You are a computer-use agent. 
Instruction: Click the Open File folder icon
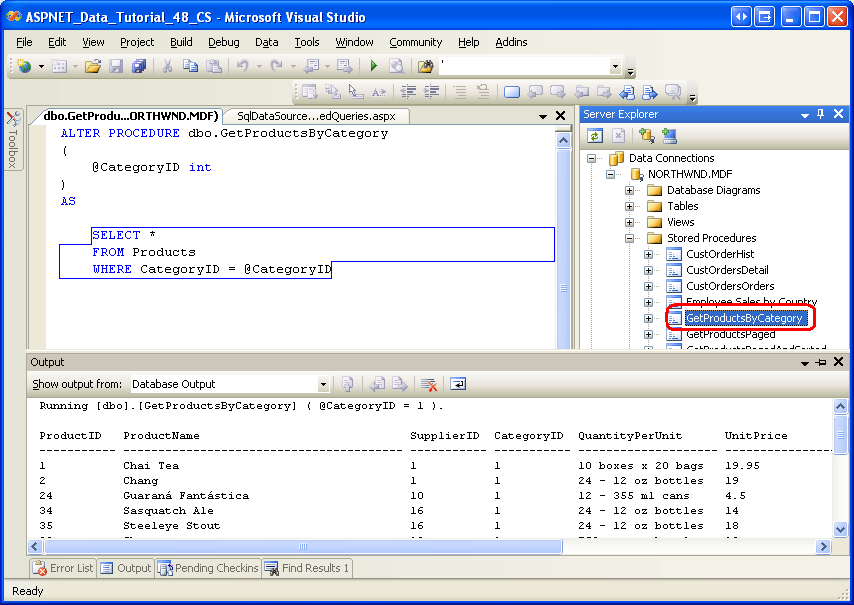(92, 66)
